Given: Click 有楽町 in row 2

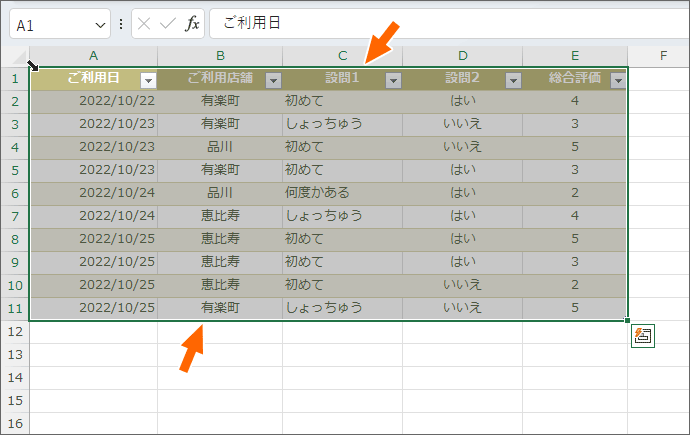Looking at the screenshot, I should pyautogui.click(x=220, y=101).
